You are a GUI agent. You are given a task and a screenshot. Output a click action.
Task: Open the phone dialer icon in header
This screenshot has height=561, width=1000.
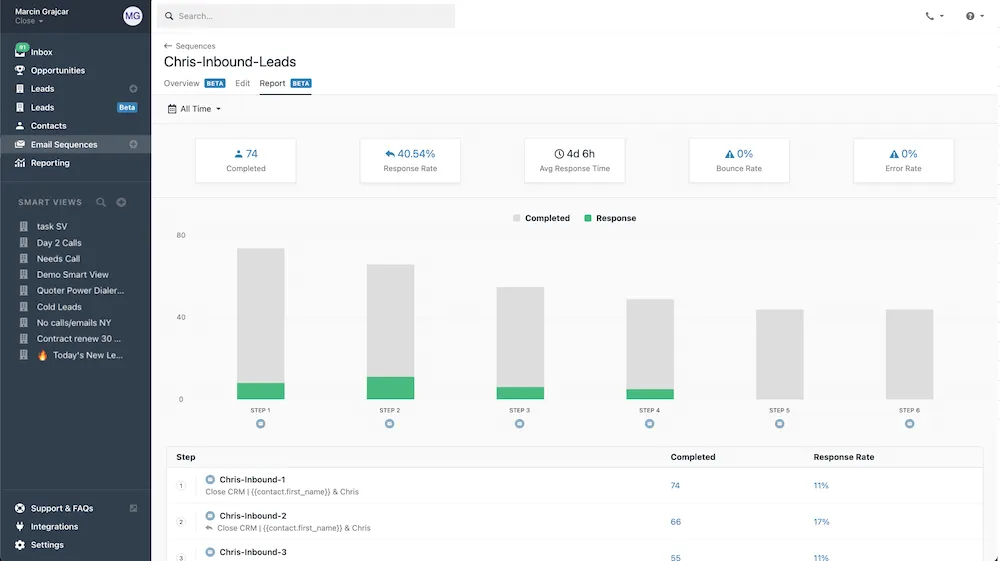tap(929, 16)
